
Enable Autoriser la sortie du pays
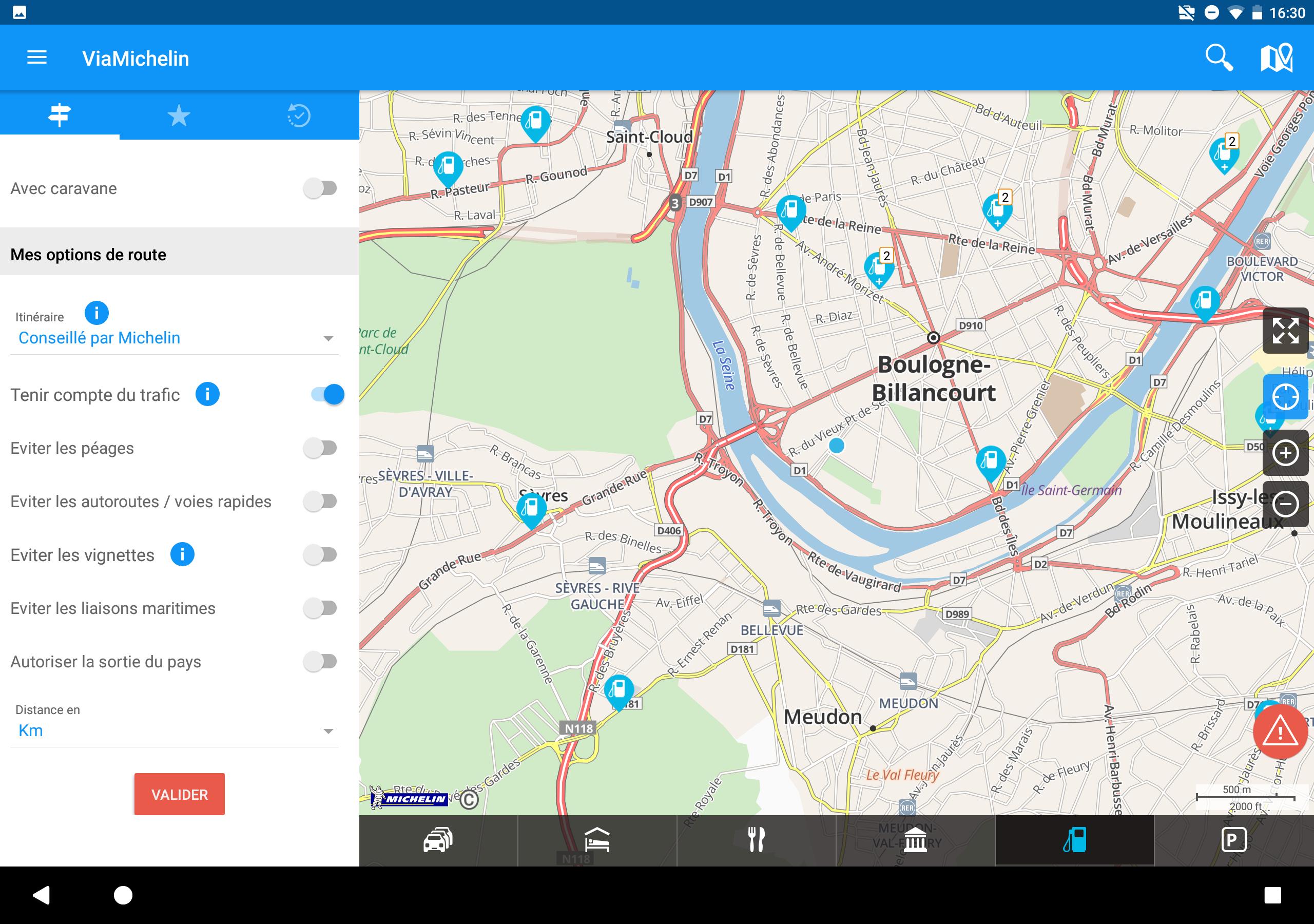[320, 662]
